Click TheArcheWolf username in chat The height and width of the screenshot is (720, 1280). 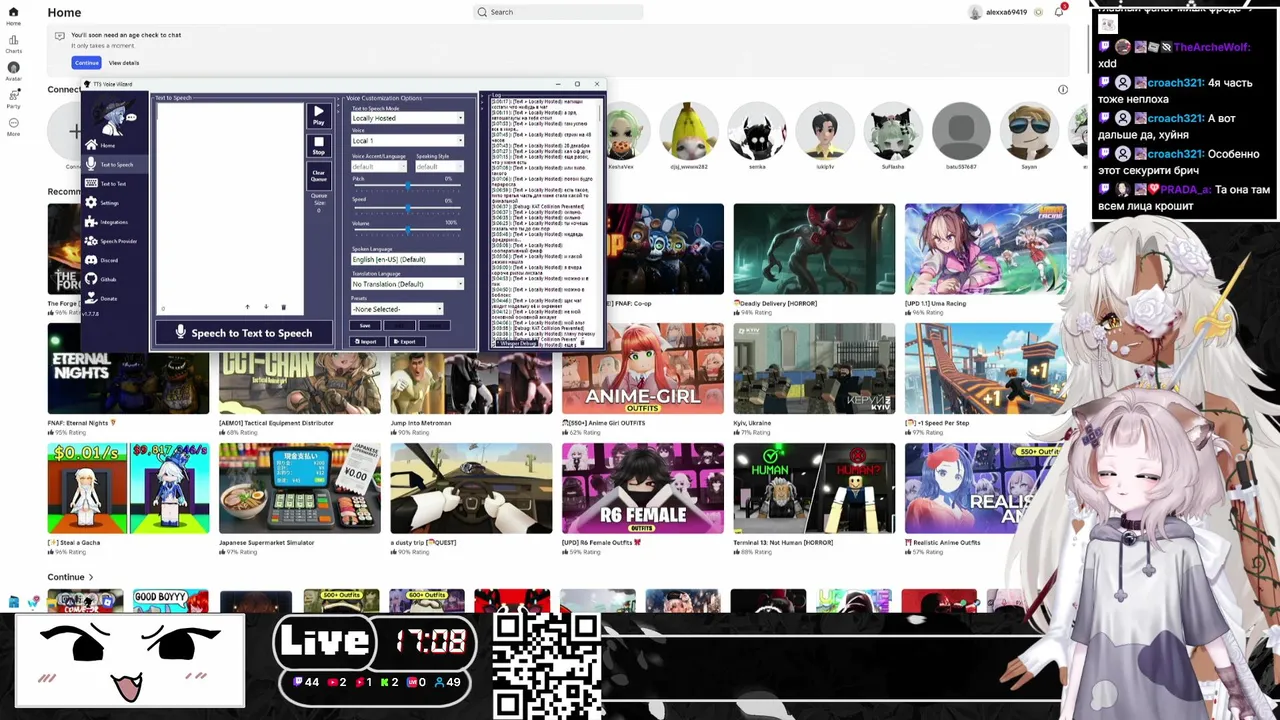pos(1211,47)
